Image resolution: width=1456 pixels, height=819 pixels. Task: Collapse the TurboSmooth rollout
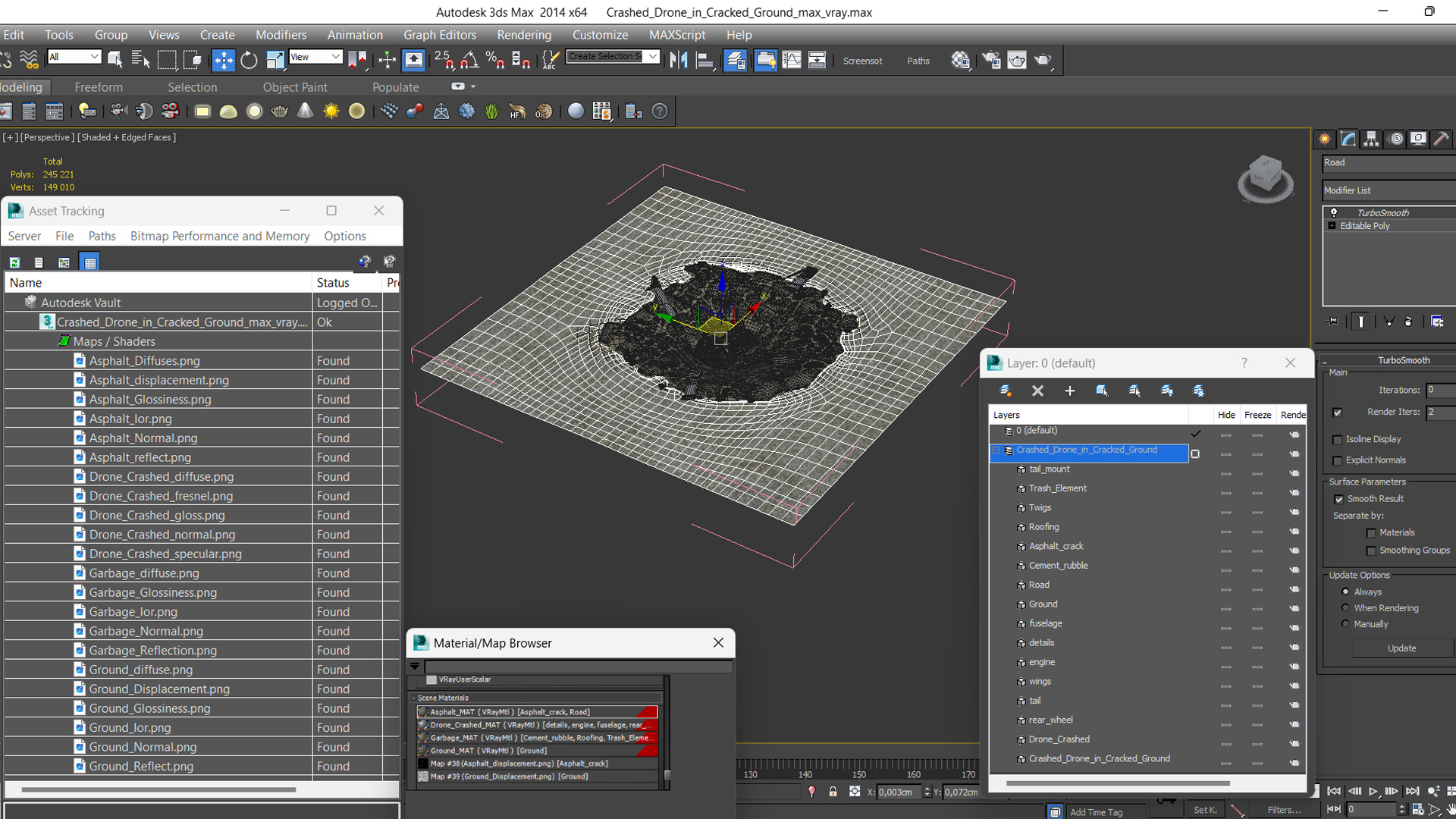click(1389, 360)
